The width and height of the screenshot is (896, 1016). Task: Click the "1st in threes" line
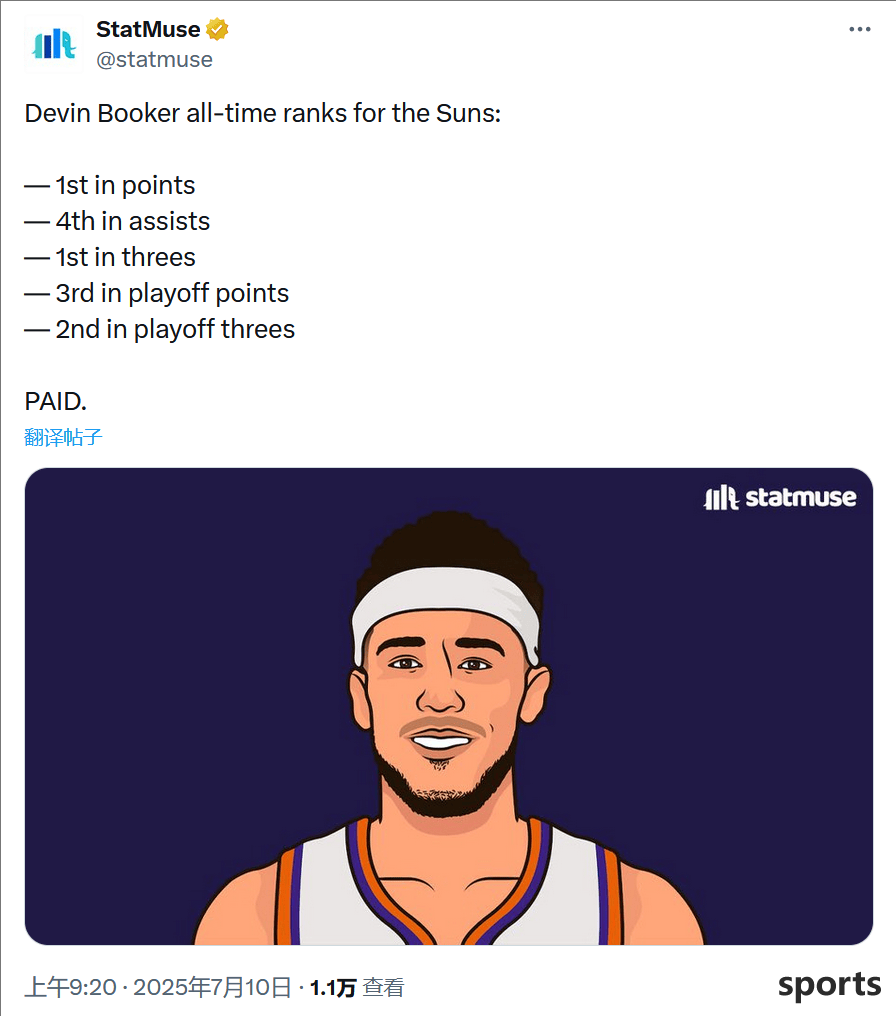tap(109, 257)
